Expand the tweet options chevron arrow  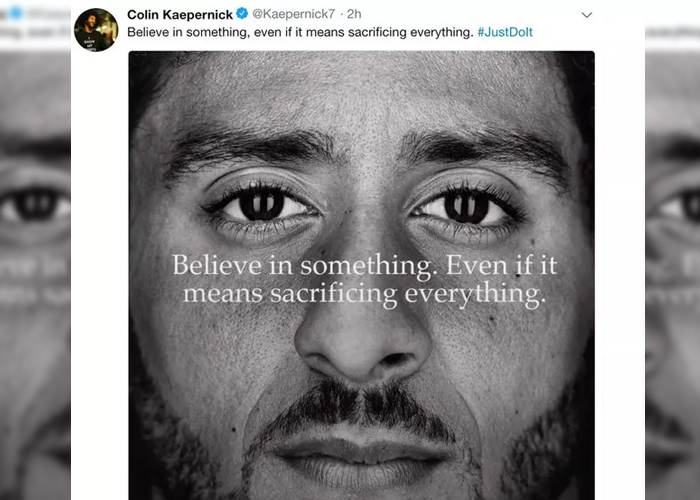[587, 15]
